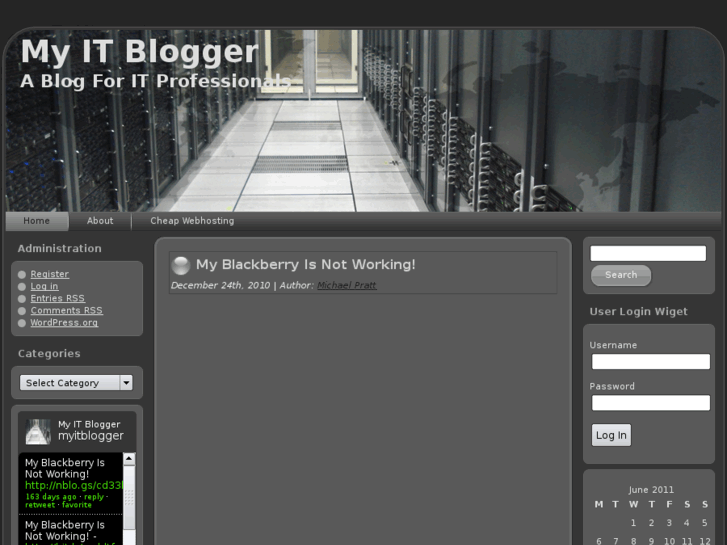This screenshot has height=545, width=727.
Task: Open the Select Category dropdown
Action: click(x=76, y=383)
